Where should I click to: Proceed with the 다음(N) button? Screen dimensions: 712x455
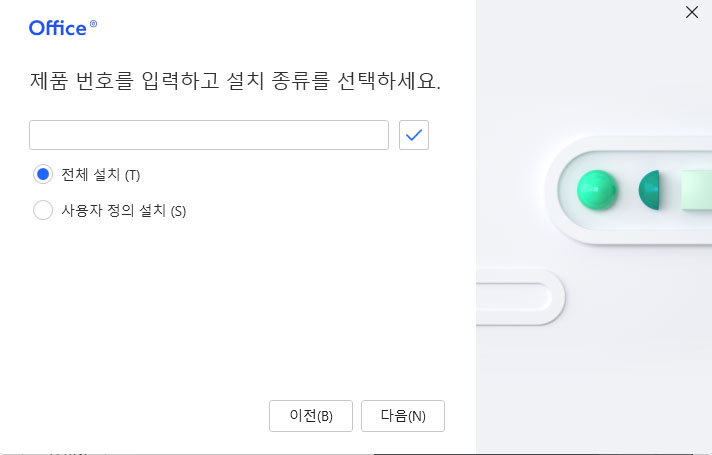coord(402,416)
